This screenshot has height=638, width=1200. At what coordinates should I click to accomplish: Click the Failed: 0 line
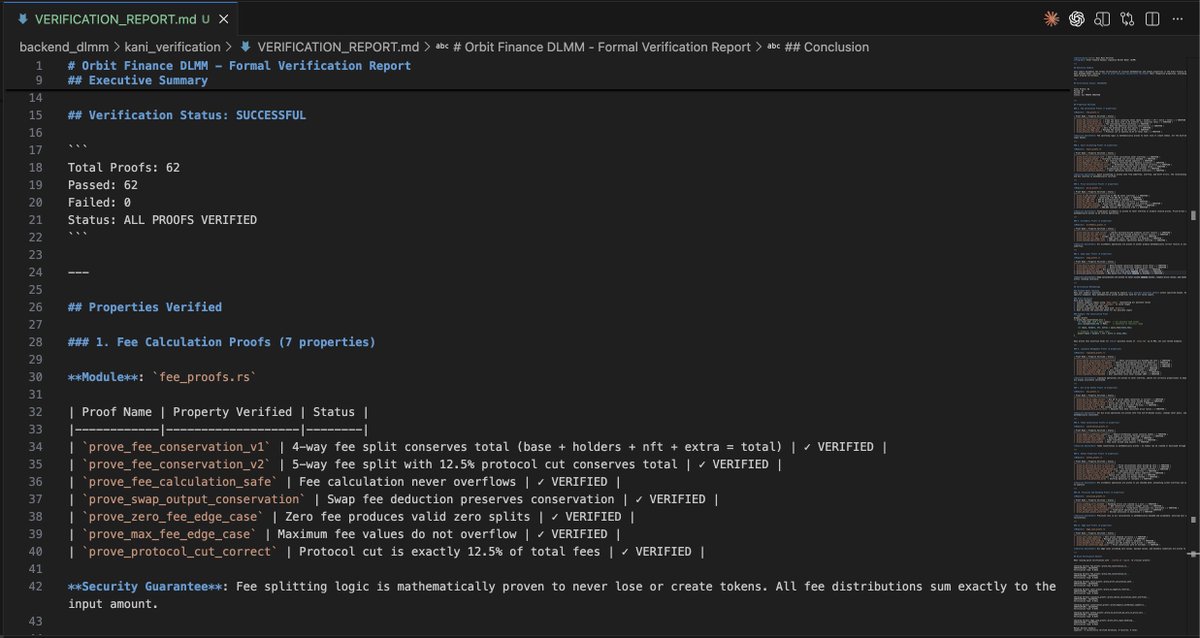click(99, 203)
